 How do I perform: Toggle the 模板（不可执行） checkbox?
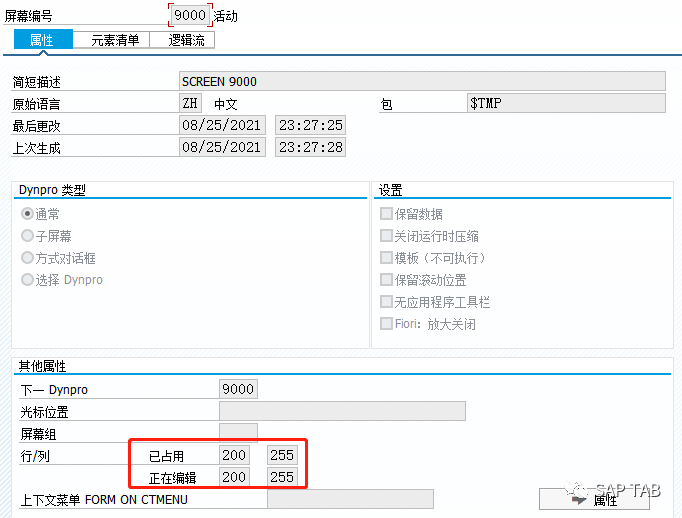point(386,257)
